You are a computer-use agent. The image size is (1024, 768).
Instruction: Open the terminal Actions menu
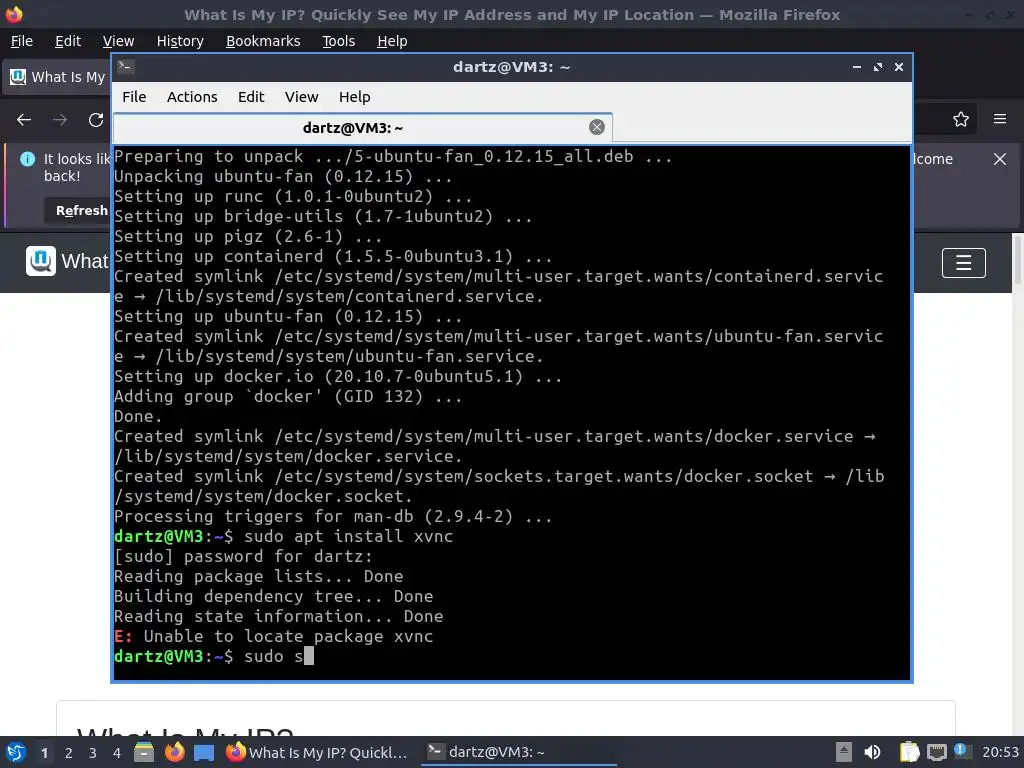pyautogui.click(x=192, y=97)
